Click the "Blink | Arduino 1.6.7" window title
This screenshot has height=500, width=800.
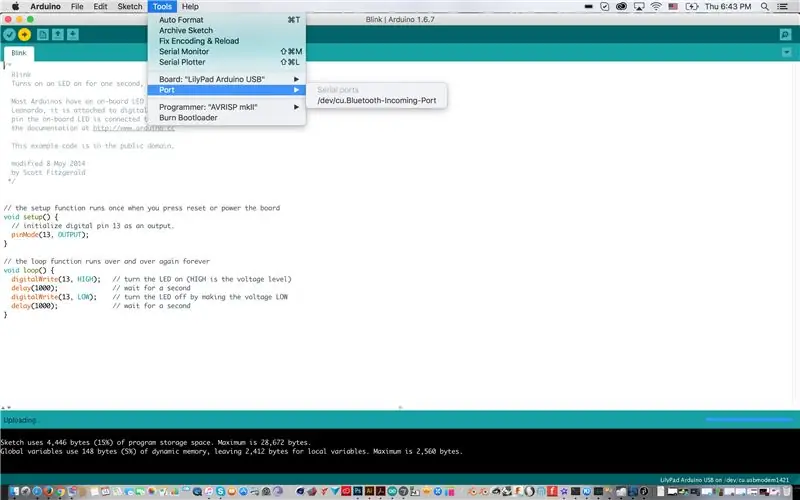pos(400,19)
